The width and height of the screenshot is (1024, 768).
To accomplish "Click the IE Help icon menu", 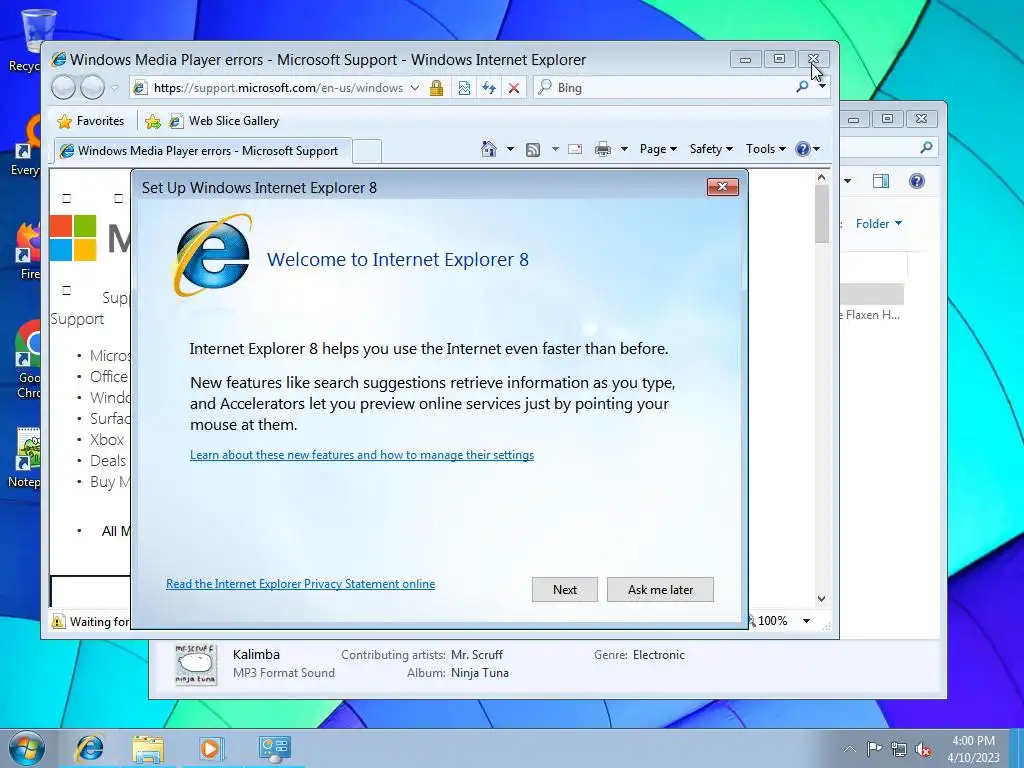I will click(807, 149).
